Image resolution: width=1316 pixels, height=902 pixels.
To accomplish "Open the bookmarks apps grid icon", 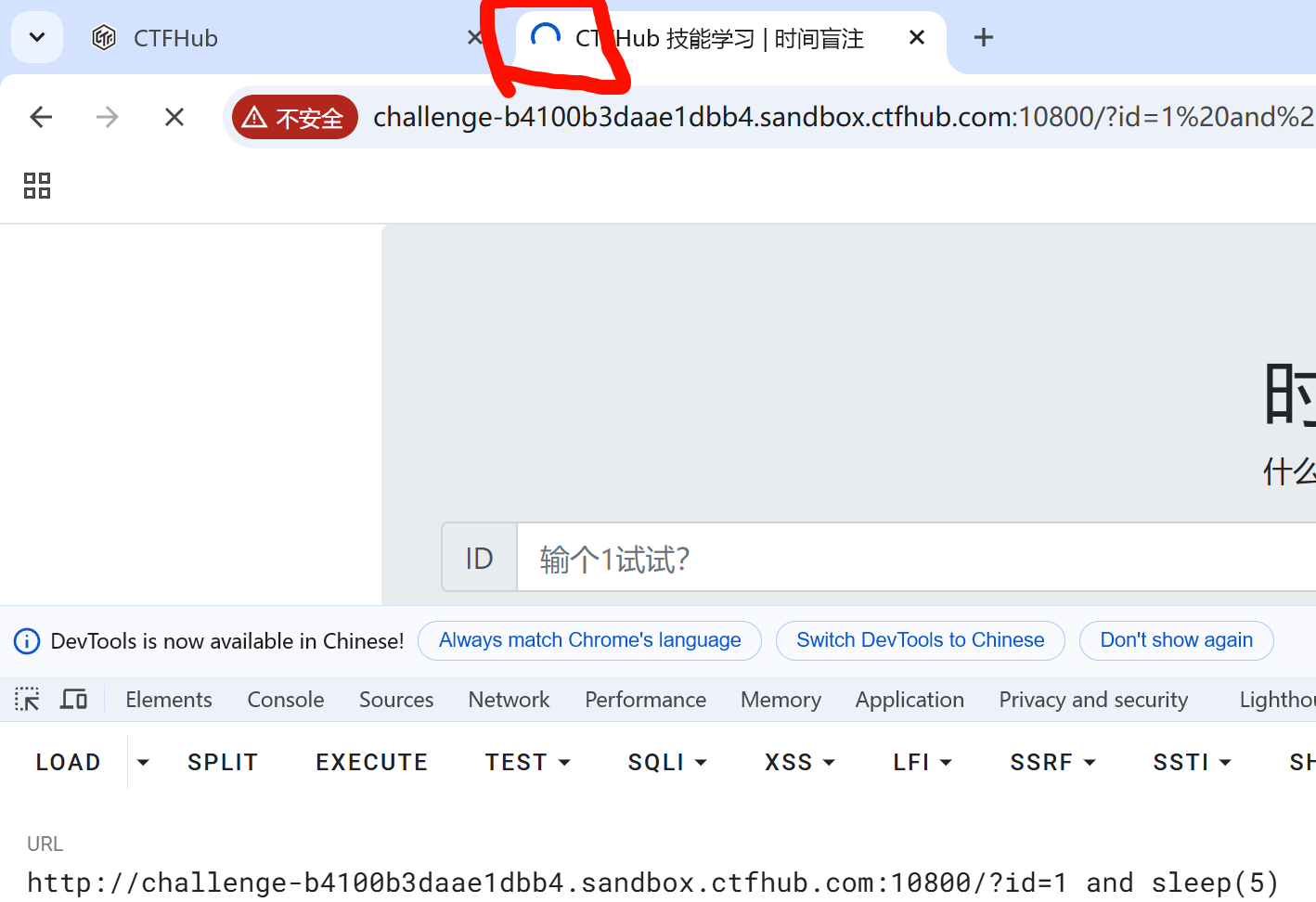I will (x=37, y=186).
